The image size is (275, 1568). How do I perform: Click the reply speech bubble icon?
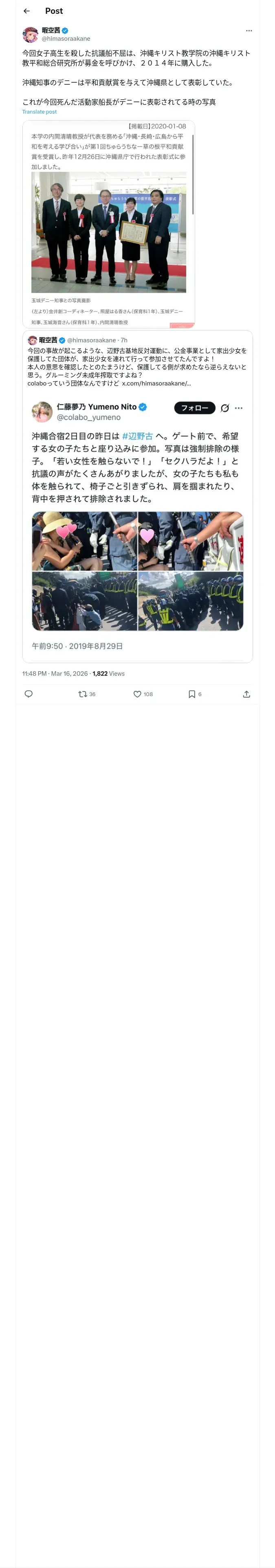(28, 694)
